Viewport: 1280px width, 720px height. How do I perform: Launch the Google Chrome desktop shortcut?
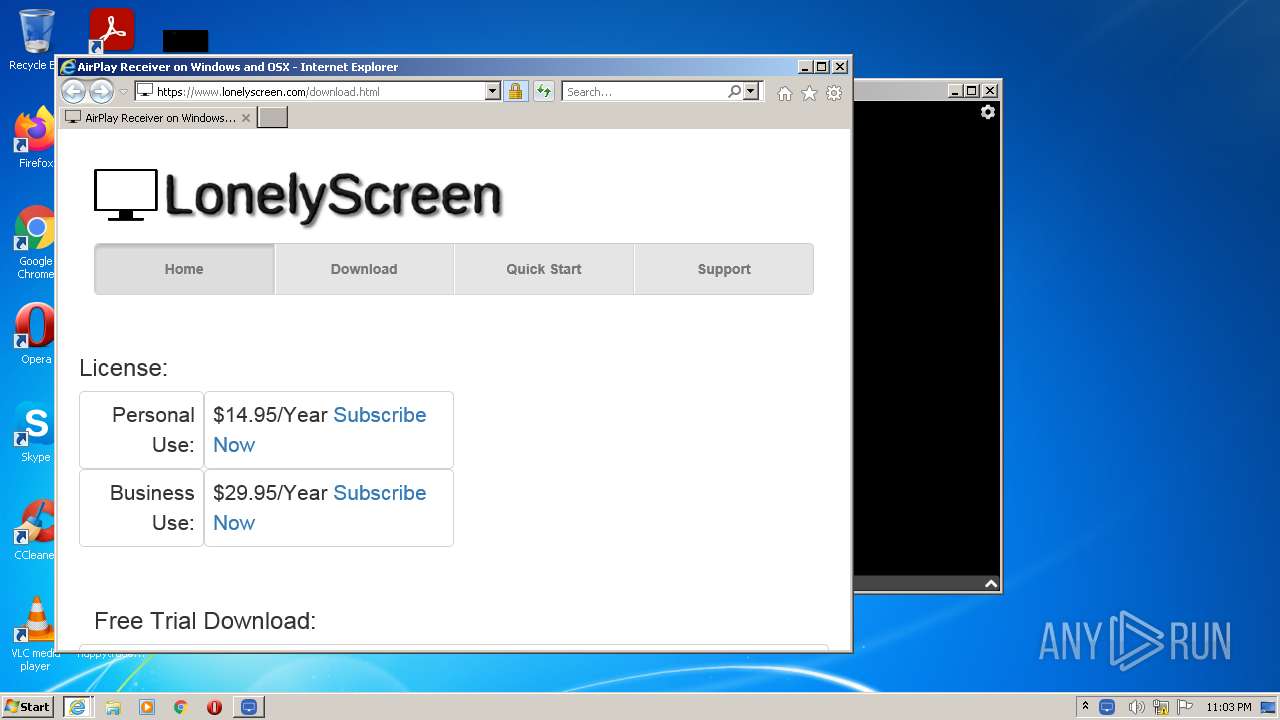coord(36,242)
